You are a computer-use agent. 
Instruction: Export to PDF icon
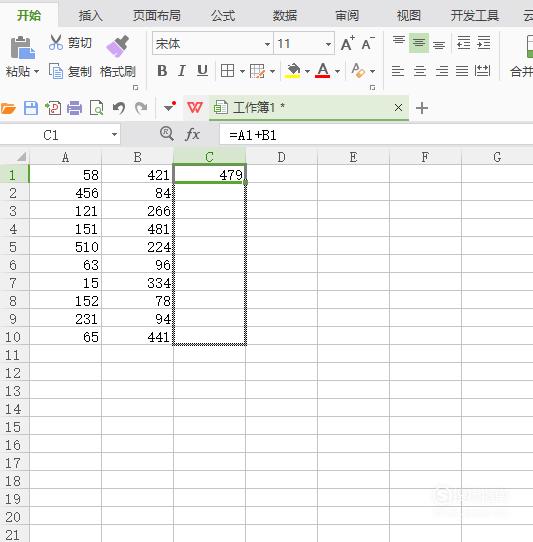(53, 108)
